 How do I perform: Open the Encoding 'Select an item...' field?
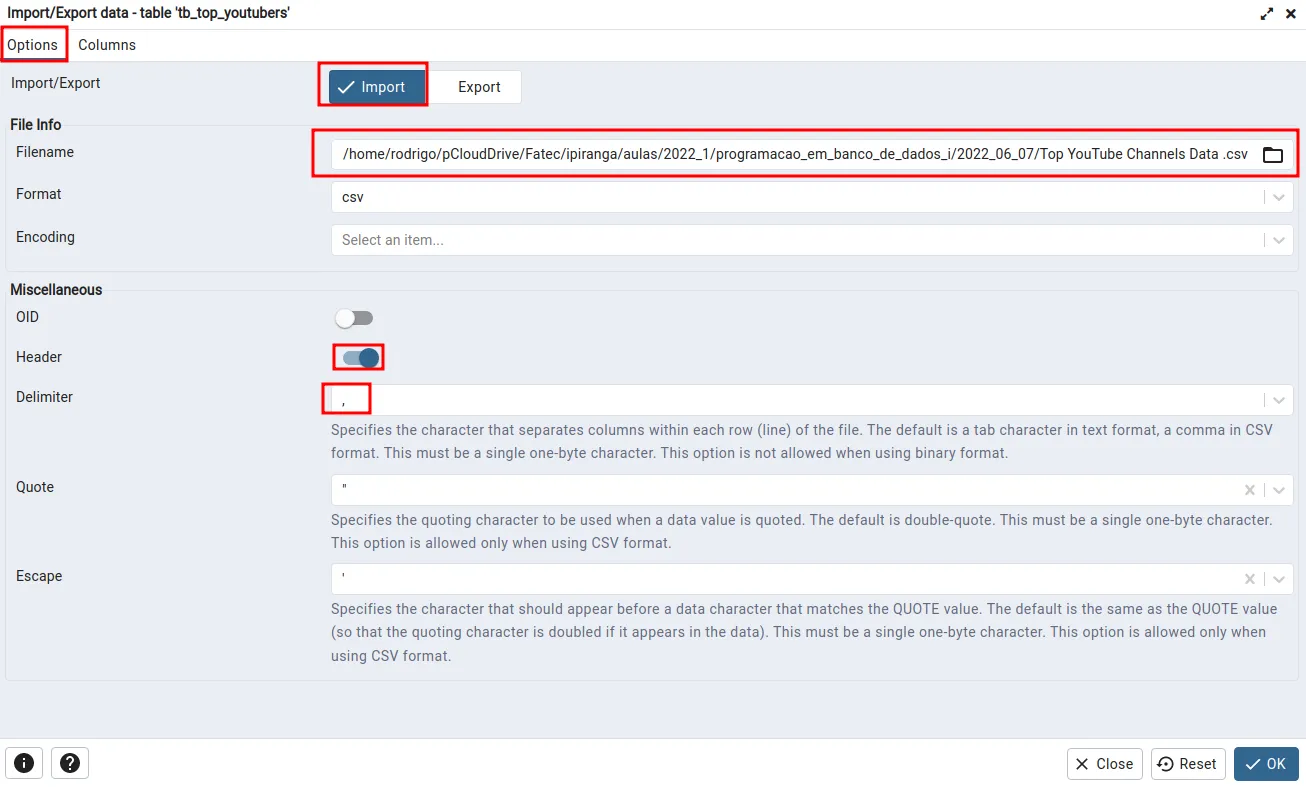(x=812, y=240)
